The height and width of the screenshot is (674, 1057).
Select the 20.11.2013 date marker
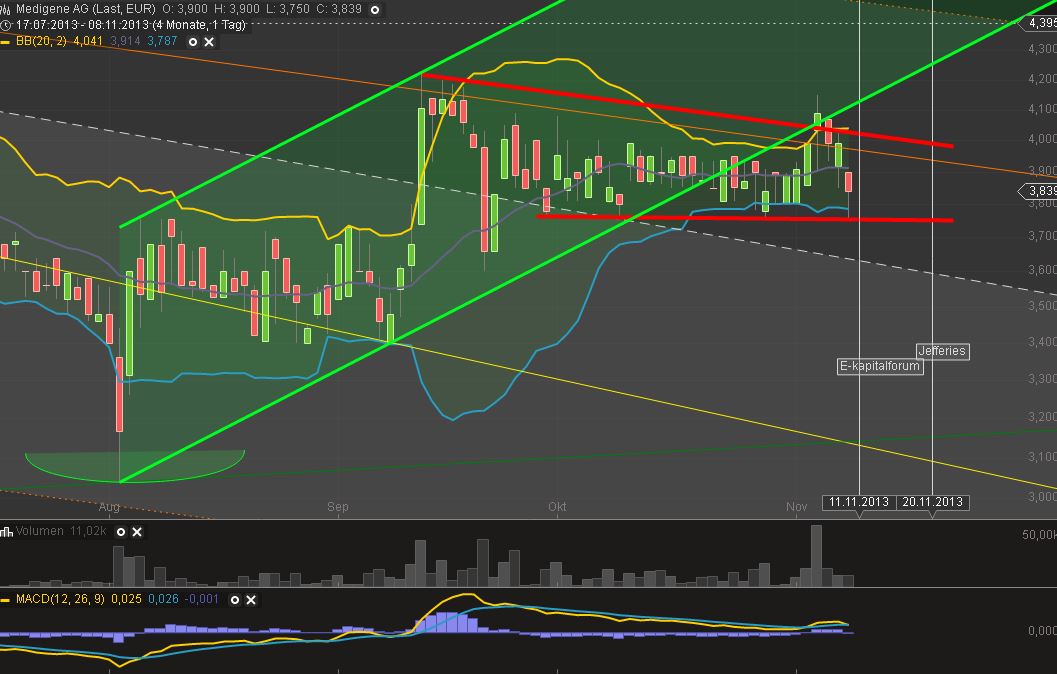pos(932,502)
